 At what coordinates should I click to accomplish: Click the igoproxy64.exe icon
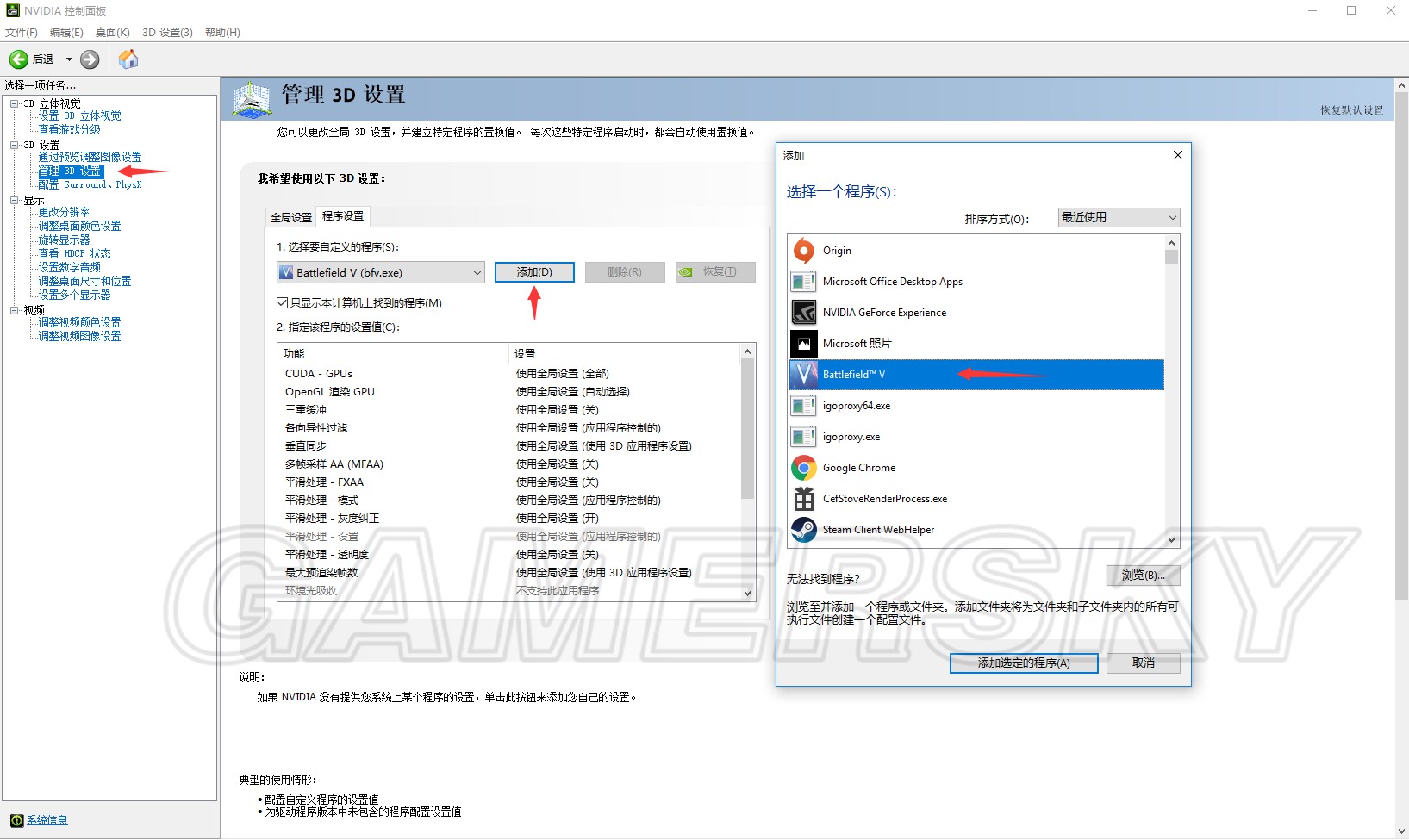coord(803,406)
